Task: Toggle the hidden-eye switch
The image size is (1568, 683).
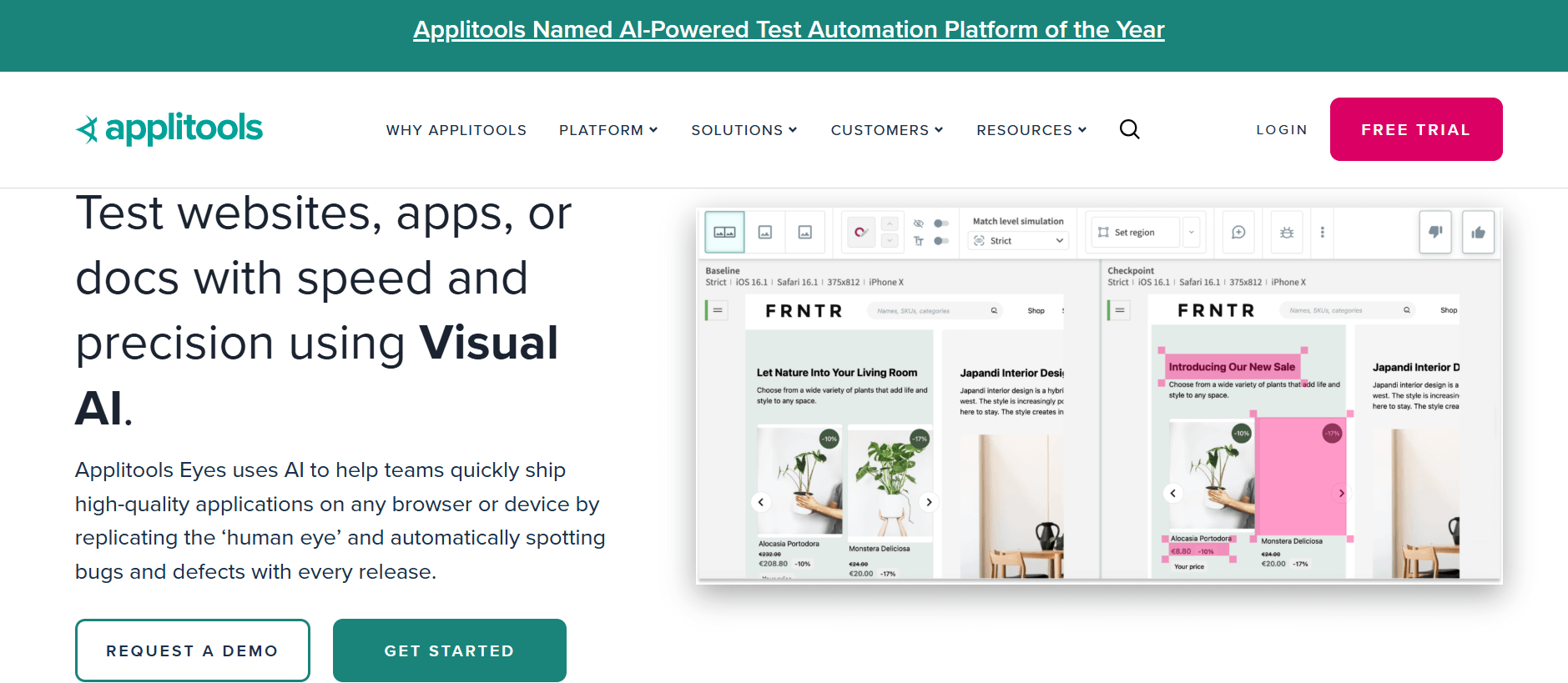Action: 941,223
